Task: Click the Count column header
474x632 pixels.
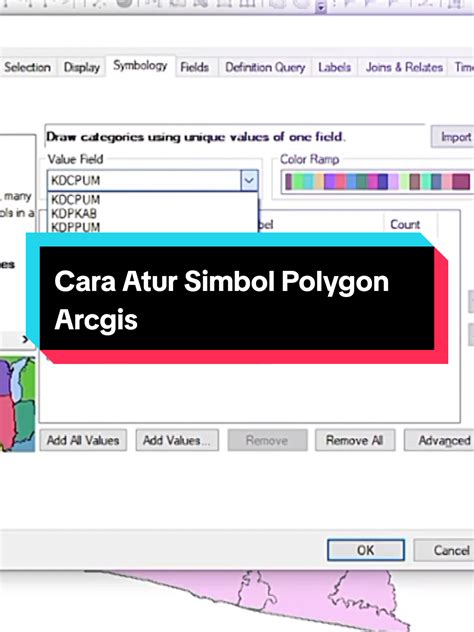Action: 405,224
